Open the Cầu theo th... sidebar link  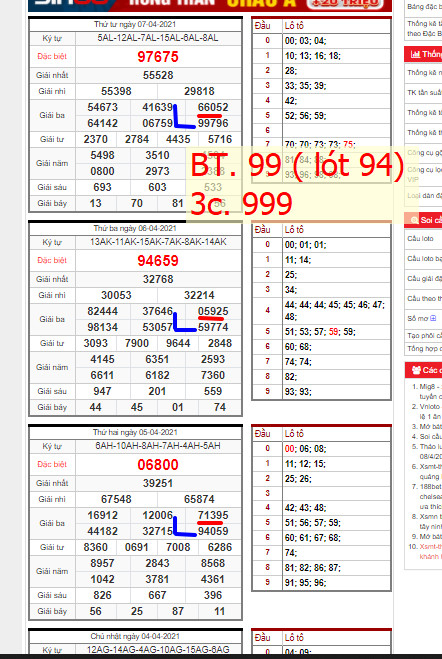[424, 298]
